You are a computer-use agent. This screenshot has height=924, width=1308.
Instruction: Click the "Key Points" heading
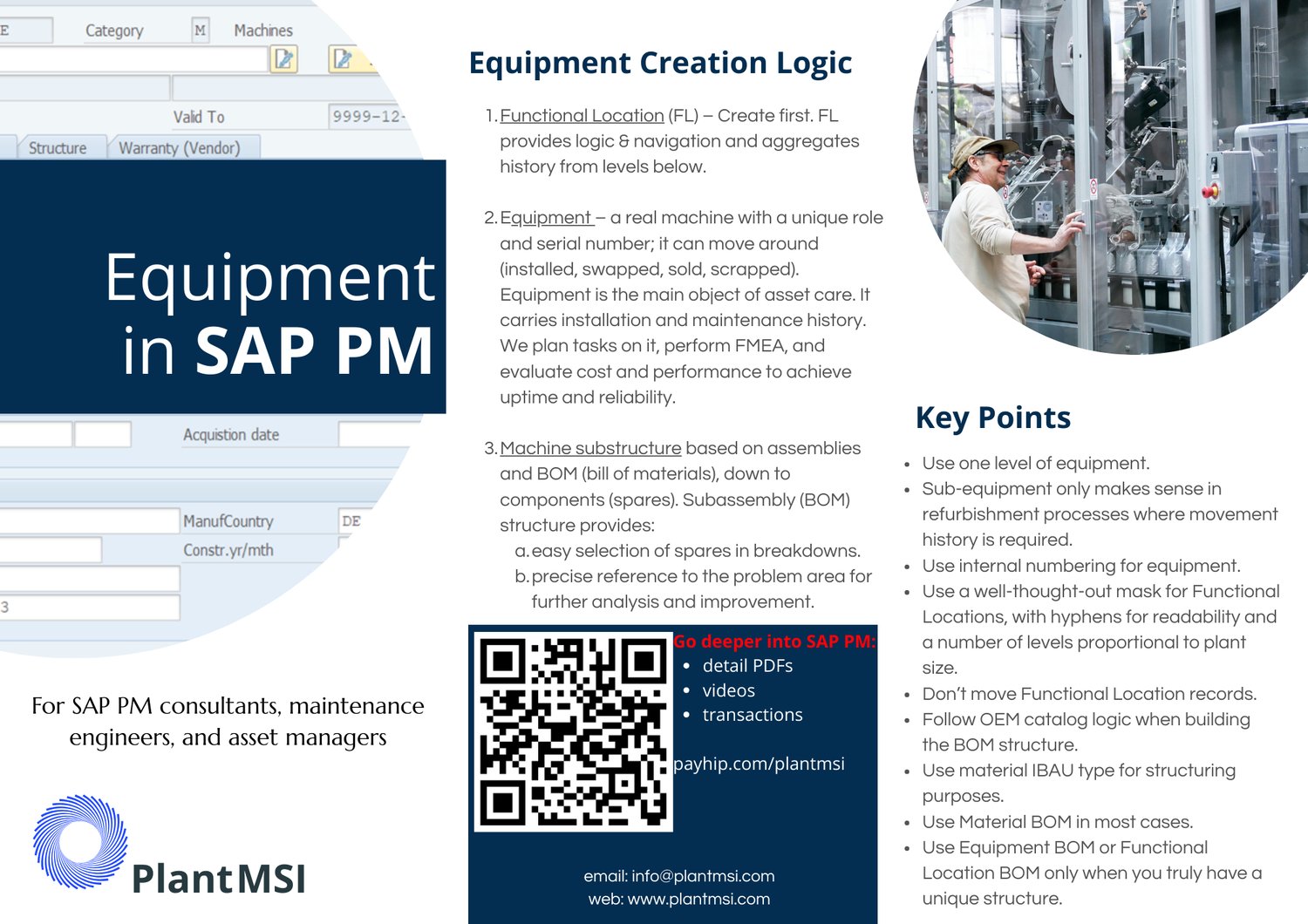993,418
